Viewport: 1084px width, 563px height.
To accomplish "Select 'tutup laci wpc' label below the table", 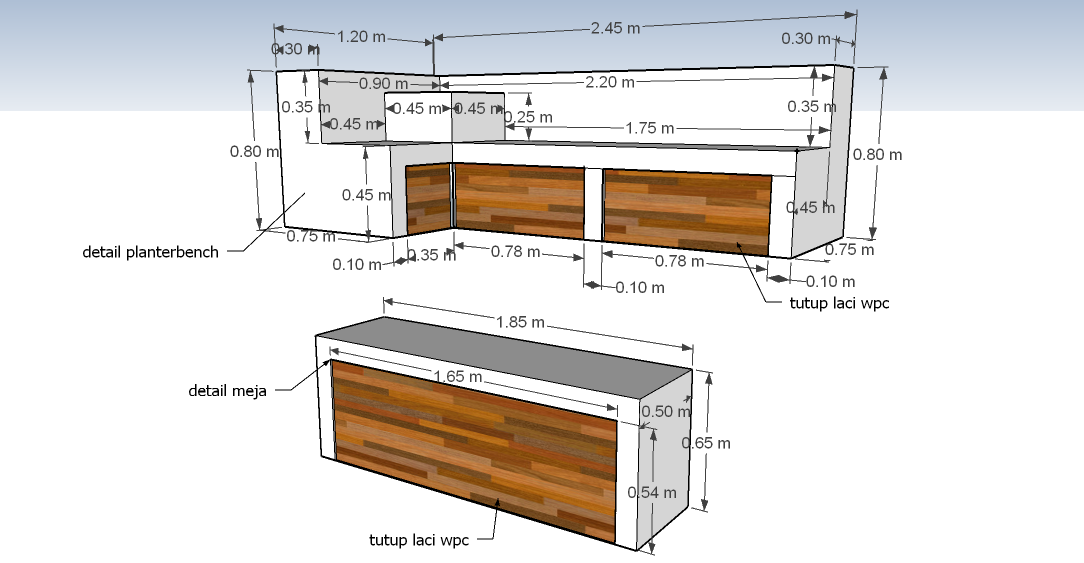I will pos(419,540).
